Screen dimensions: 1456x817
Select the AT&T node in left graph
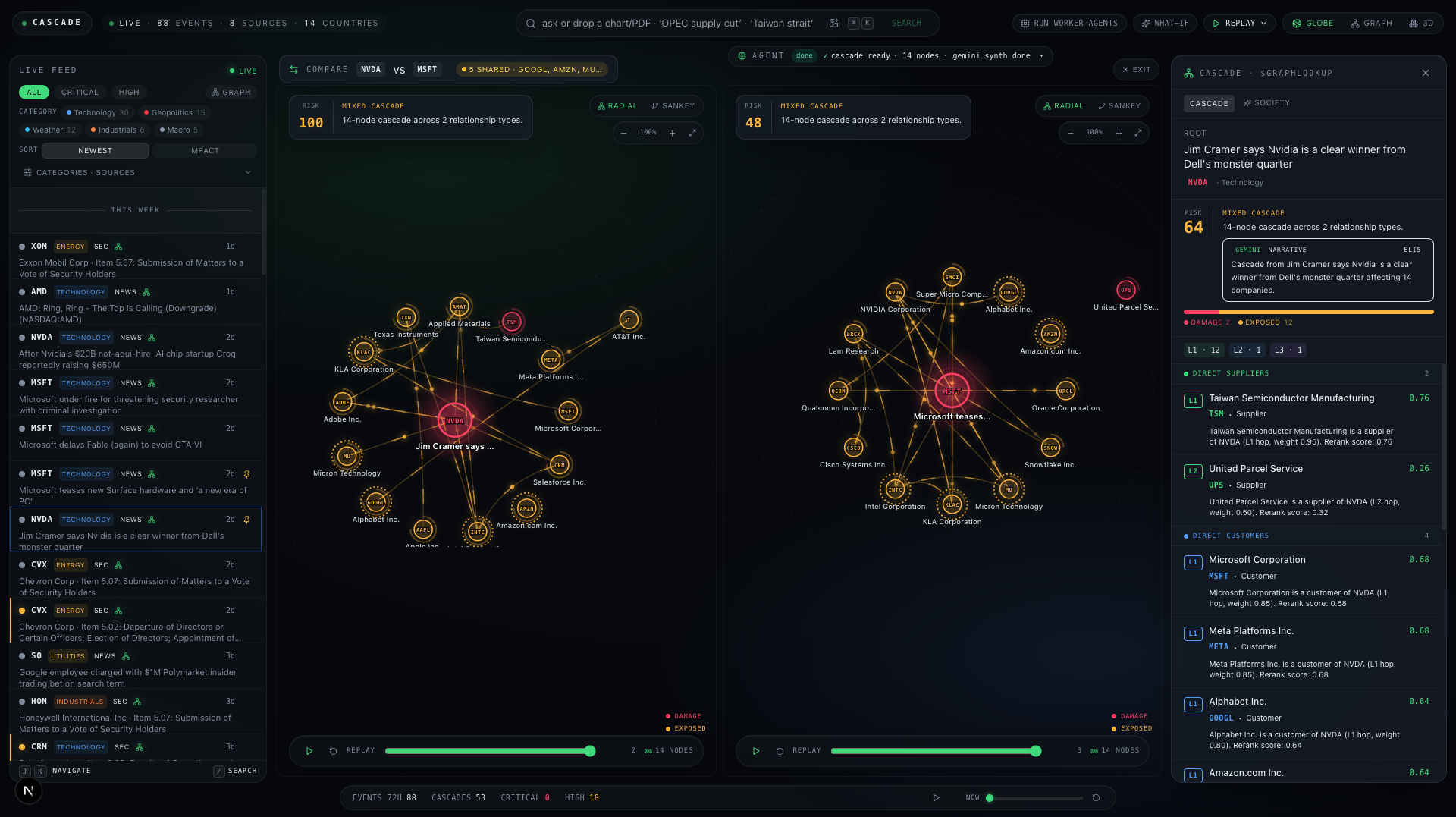click(629, 320)
